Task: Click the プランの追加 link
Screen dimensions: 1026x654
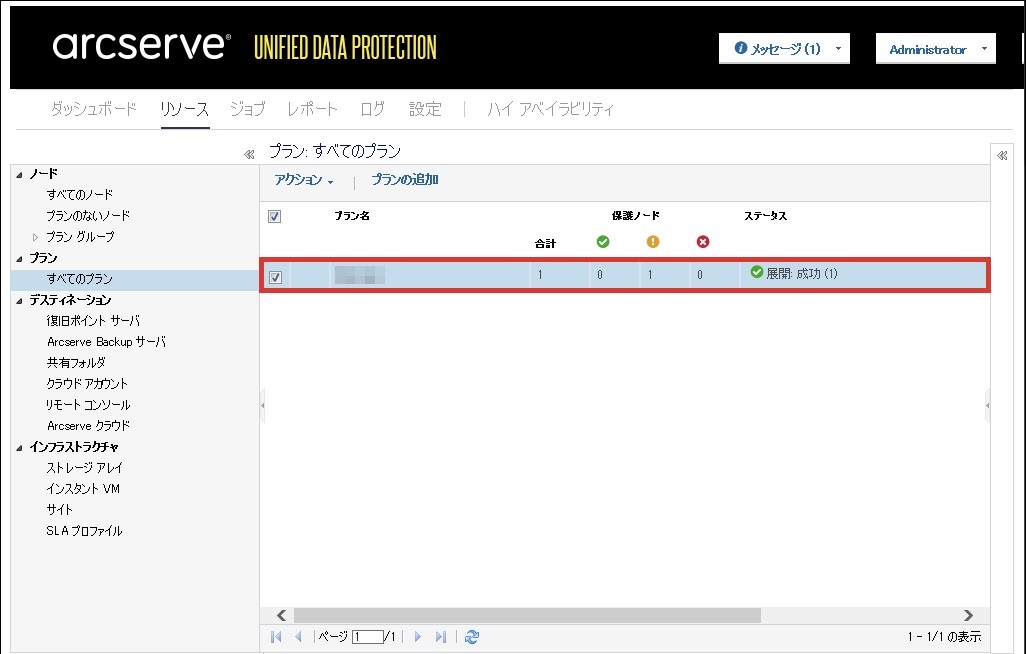Action: 404,181
